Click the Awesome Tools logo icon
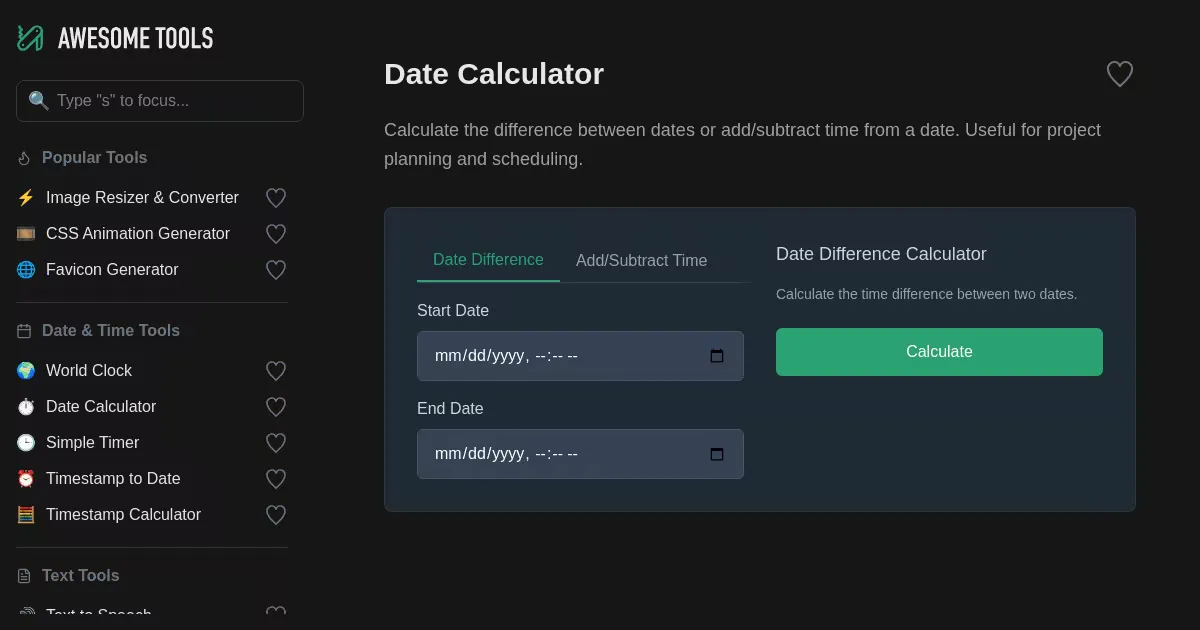1200x630 pixels. [x=30, y=38]
